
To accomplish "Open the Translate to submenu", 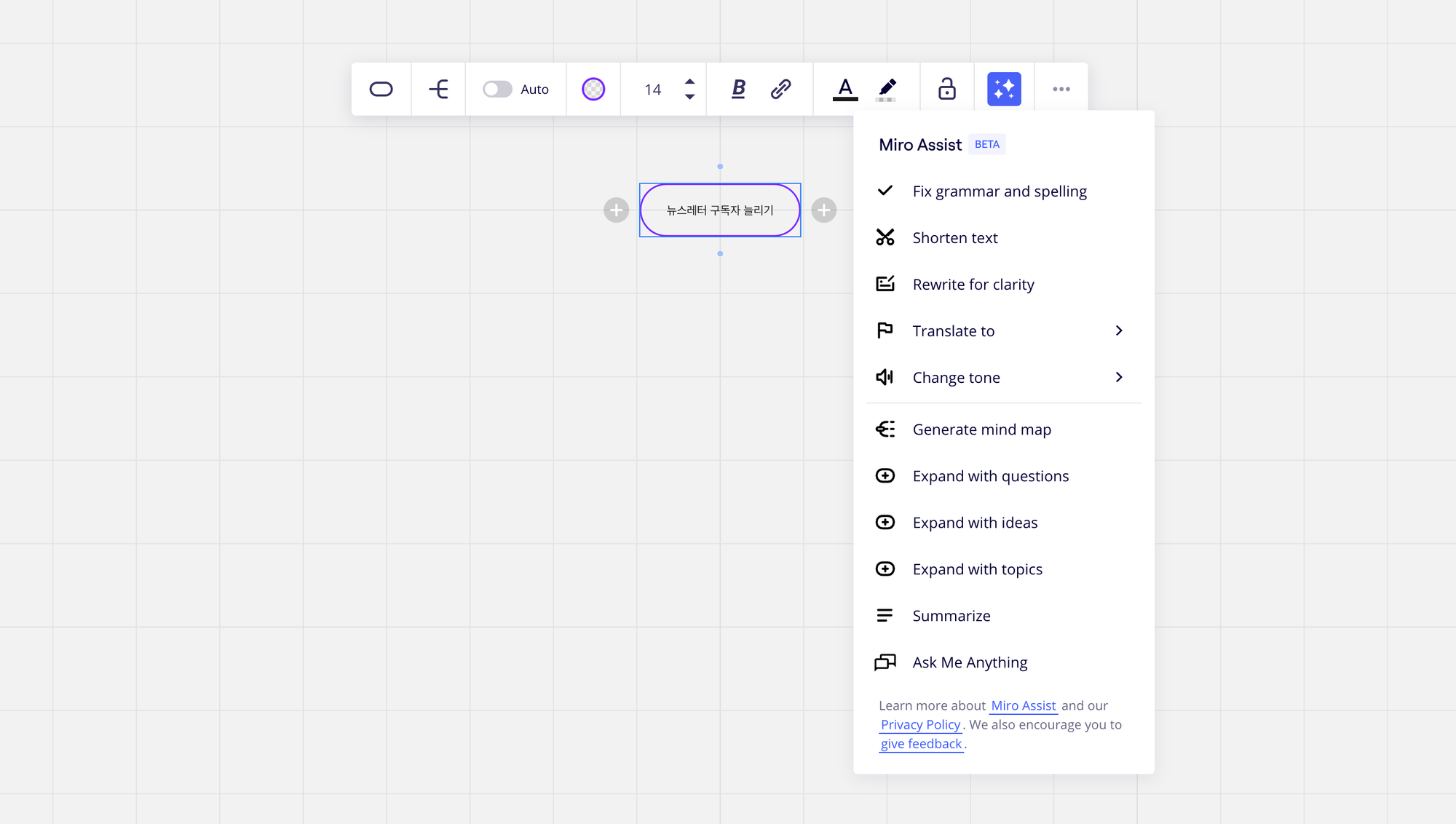I will pos(1003,330).
